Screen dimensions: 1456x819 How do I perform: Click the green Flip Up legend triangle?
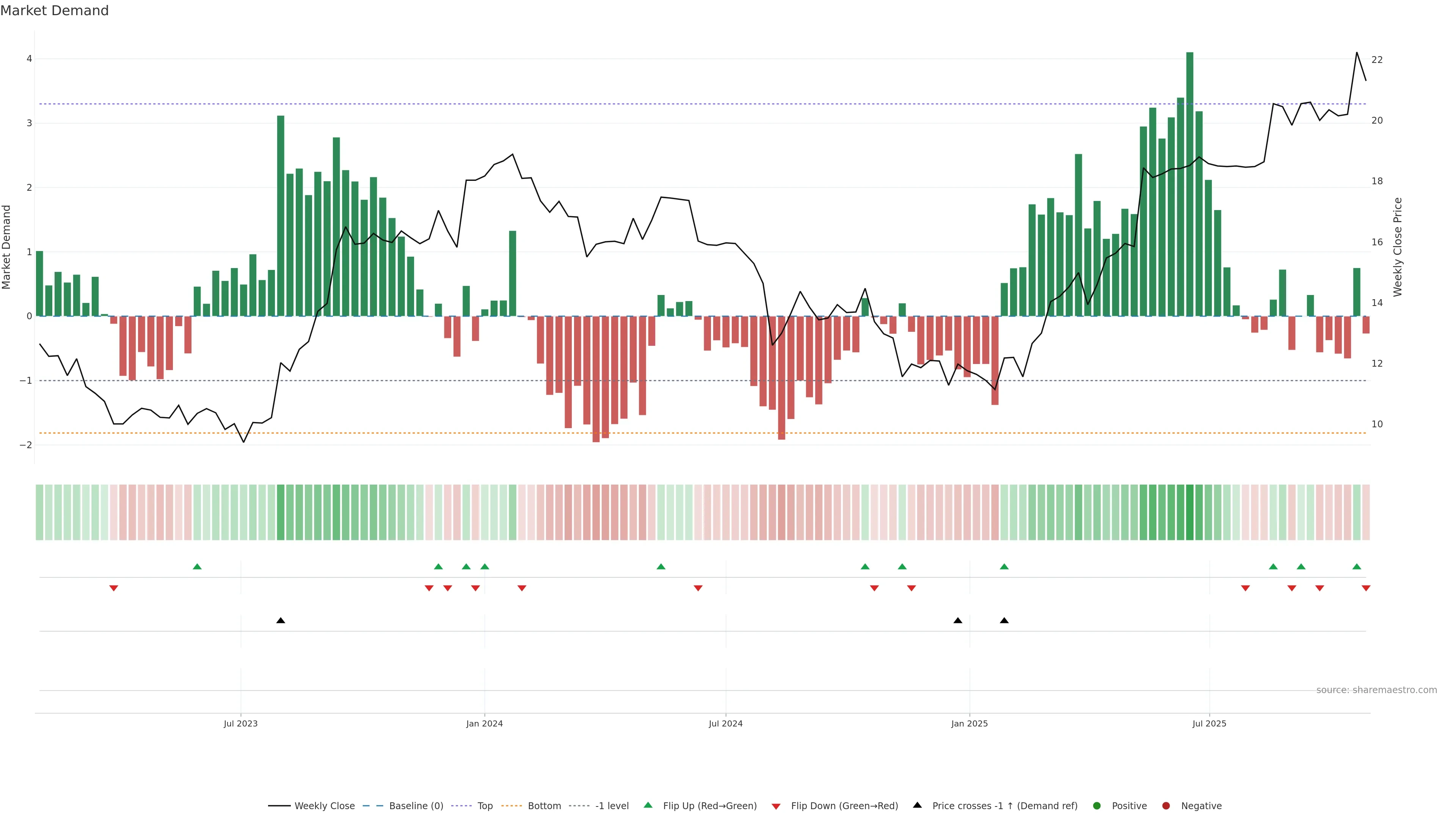click(x=648, y=805)
